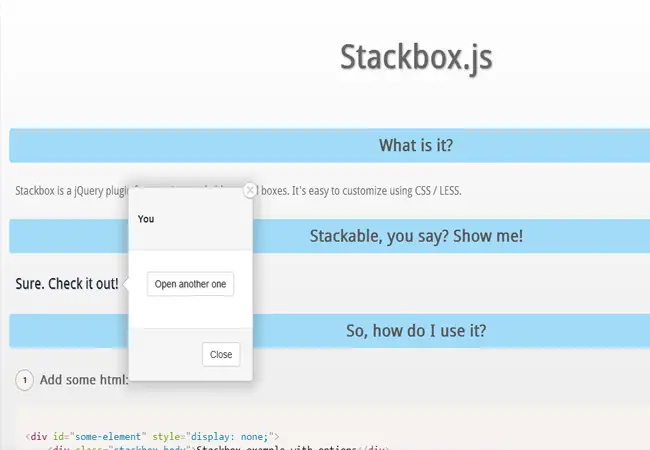Click the "Add some html:" step text
This screenshot has width=650, height=450.
pyautogui.click(x=84, y=380)
